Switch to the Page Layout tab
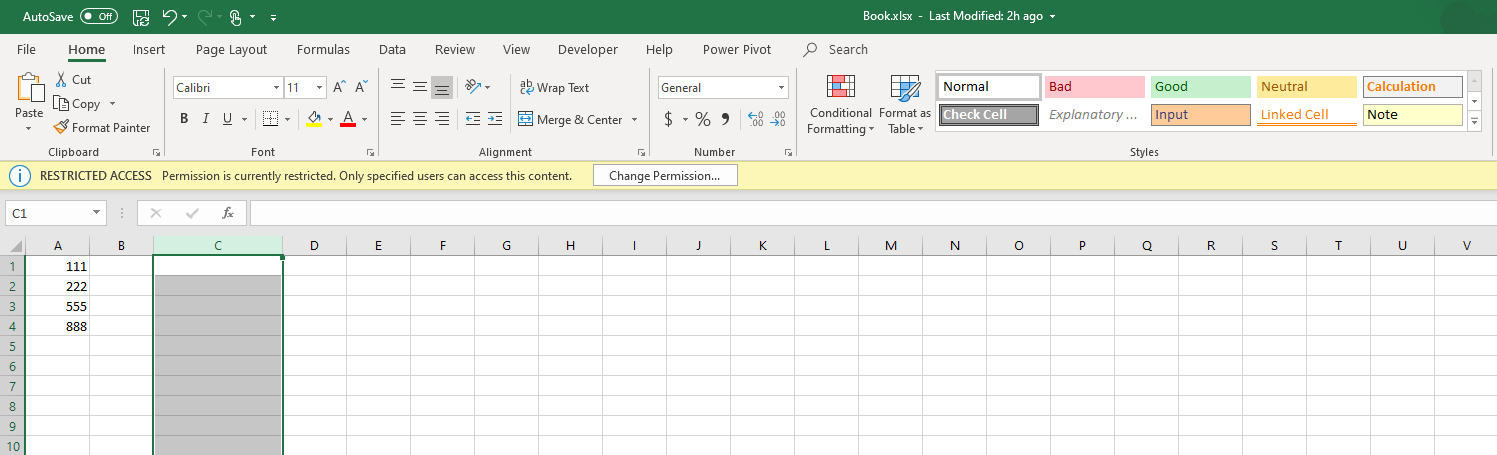 [x=231, y=49]
